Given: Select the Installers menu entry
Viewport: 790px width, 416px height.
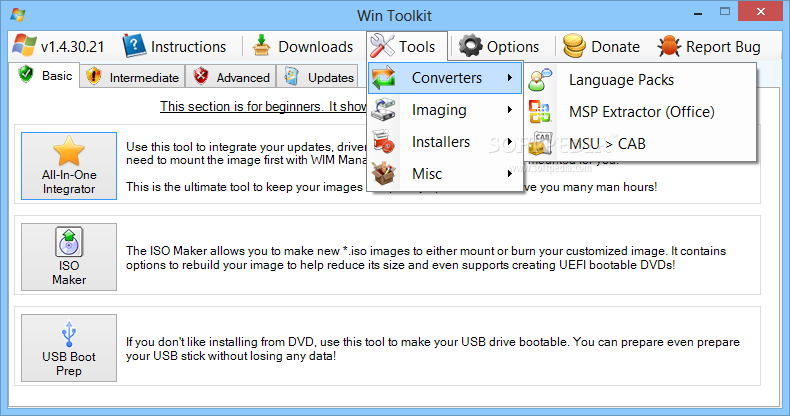Looking at the screenshot, I should click(445, 142).
